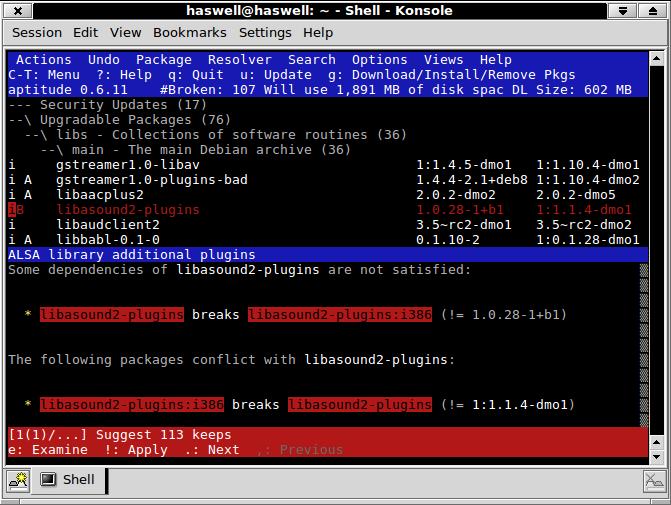Click 'u: Update' shortcut hint
Viewport: 671px width, 505px height.
tap(276, 75)
